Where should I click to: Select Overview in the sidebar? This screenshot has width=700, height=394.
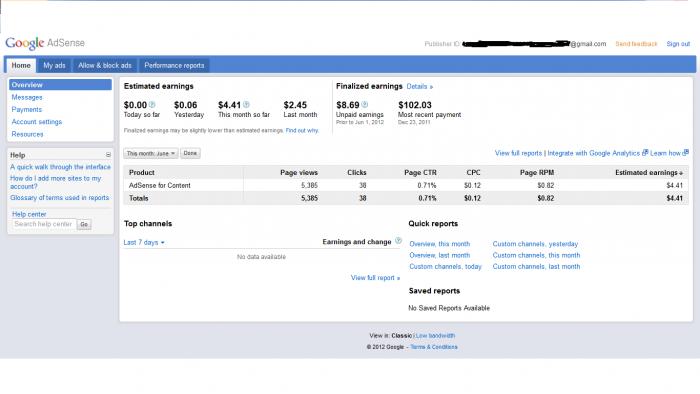(x=60, y=85)
